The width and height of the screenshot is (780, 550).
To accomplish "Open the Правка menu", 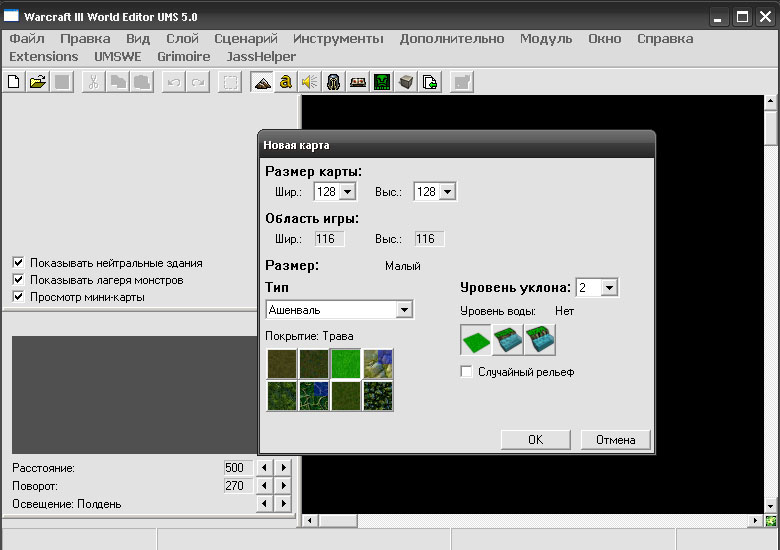I will pyautogui.click(x=85, y=38).
